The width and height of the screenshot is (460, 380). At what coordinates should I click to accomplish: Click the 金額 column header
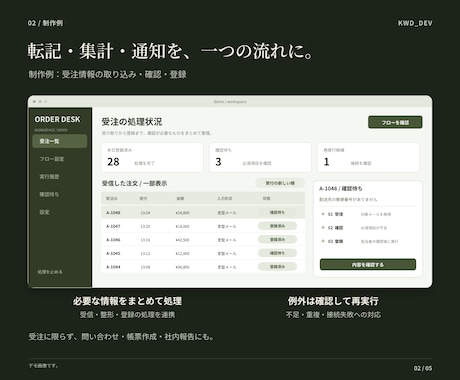click(180, 198)
